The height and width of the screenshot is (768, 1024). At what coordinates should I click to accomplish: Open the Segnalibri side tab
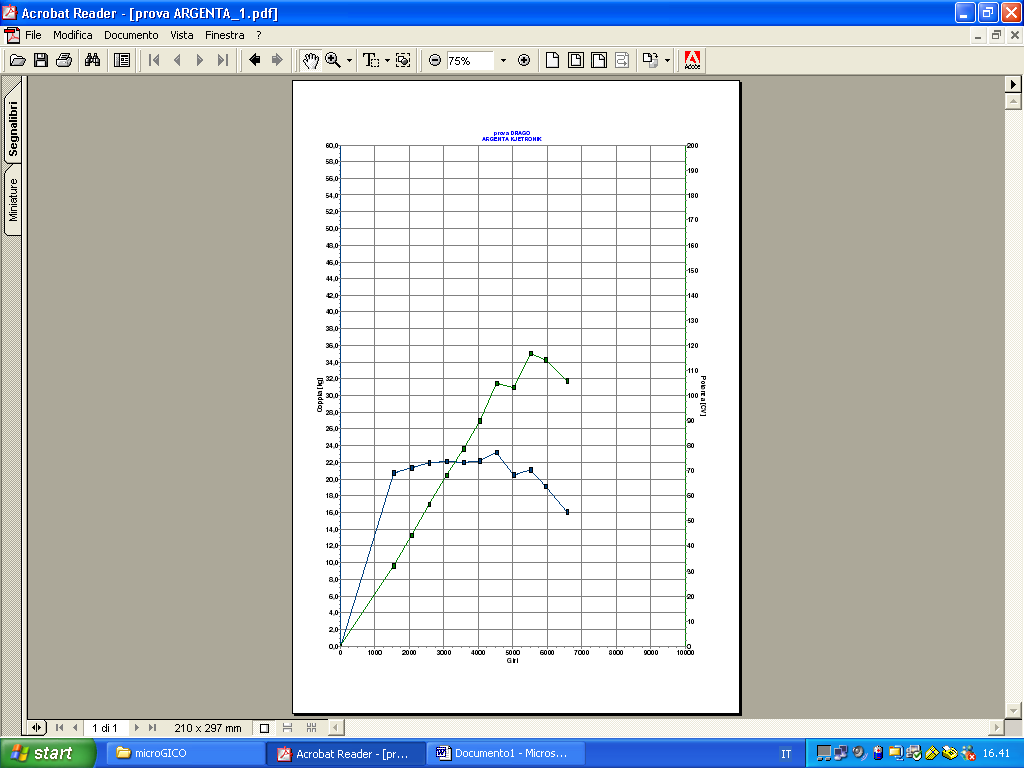(x=13, y=128)
